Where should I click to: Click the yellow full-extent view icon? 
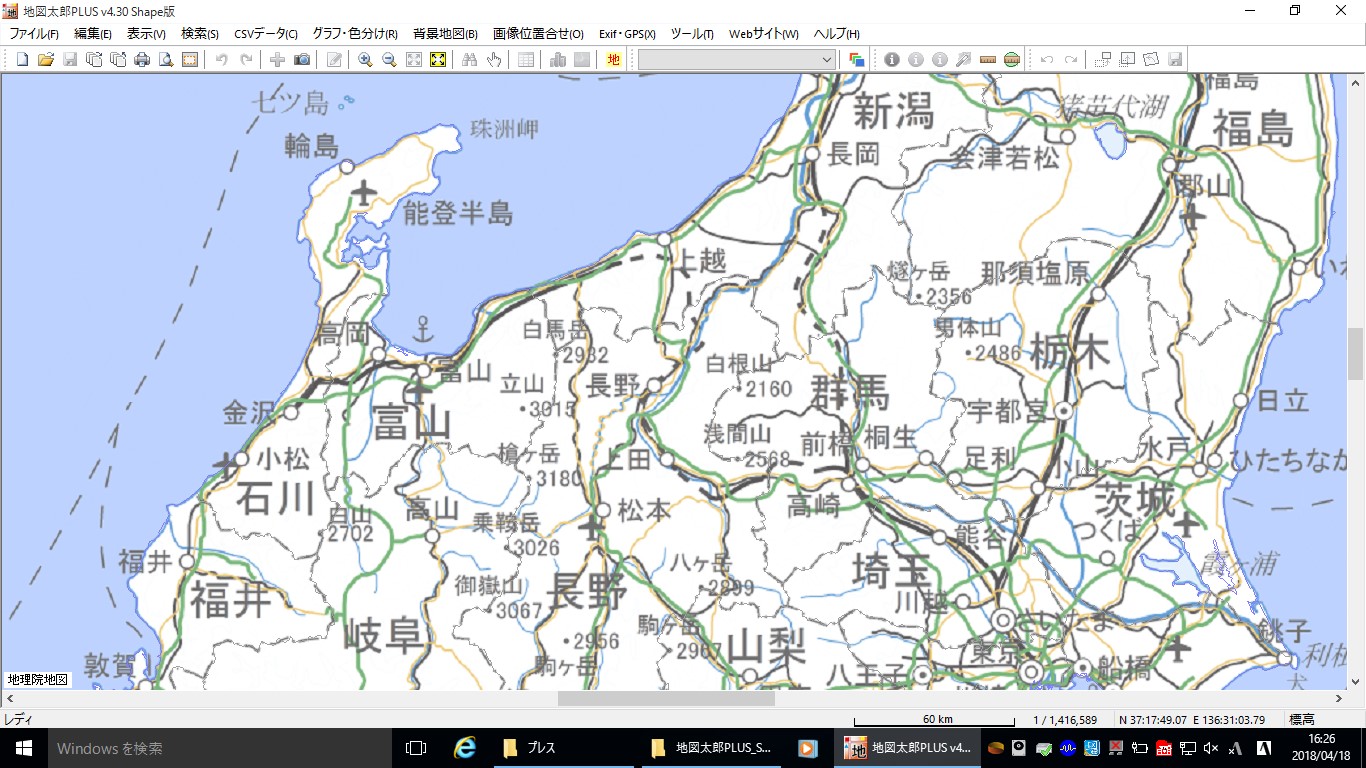437,60
